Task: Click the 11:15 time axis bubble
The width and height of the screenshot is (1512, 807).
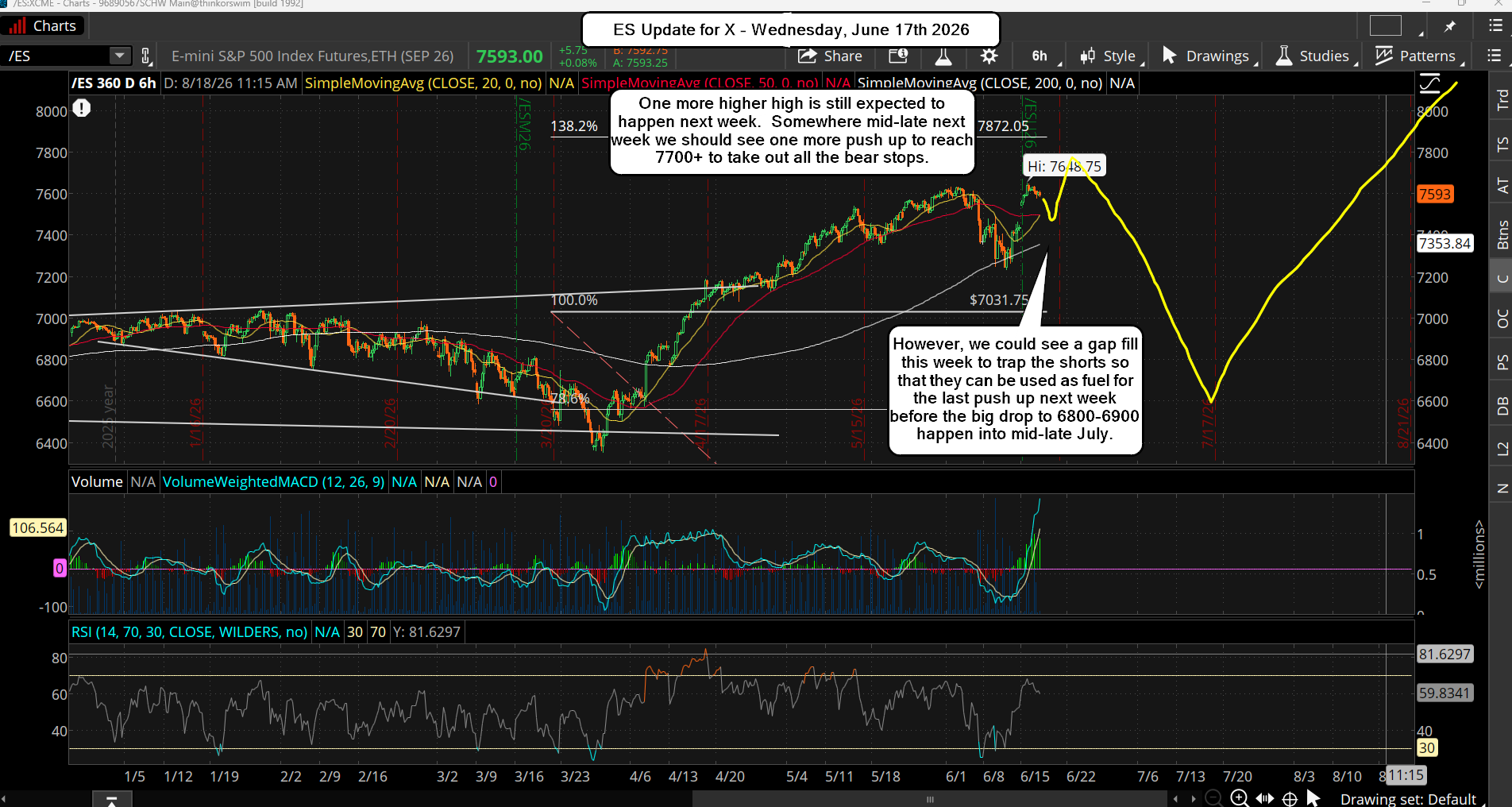Action: 1406,775
